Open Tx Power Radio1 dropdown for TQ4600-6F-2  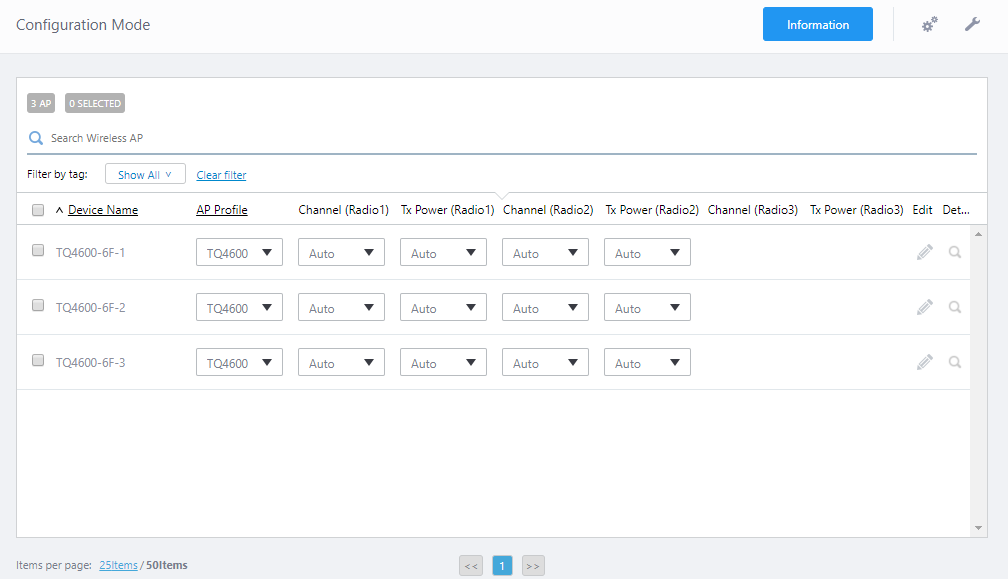coord(444,307)
